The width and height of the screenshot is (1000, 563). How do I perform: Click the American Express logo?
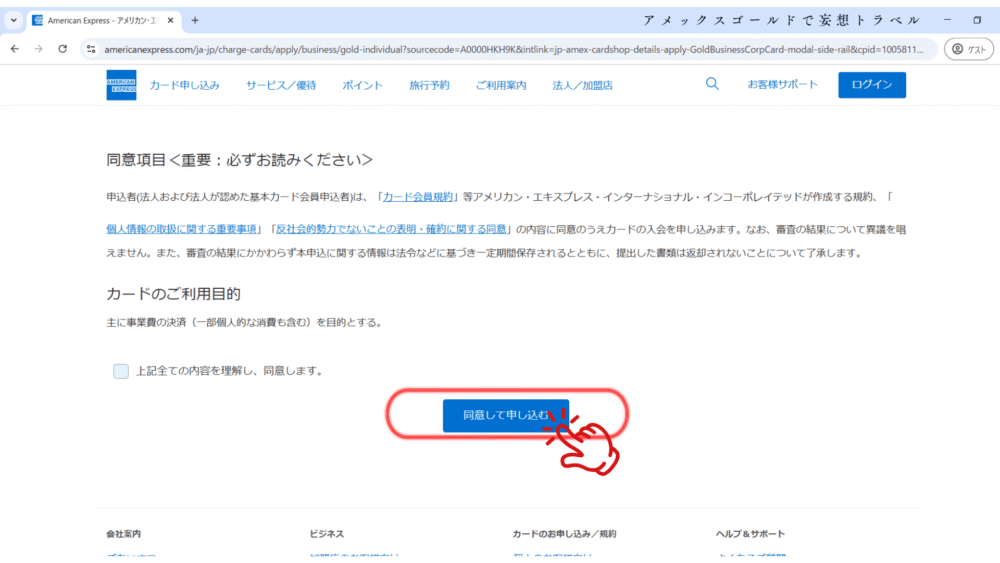[x=121, y=85]
